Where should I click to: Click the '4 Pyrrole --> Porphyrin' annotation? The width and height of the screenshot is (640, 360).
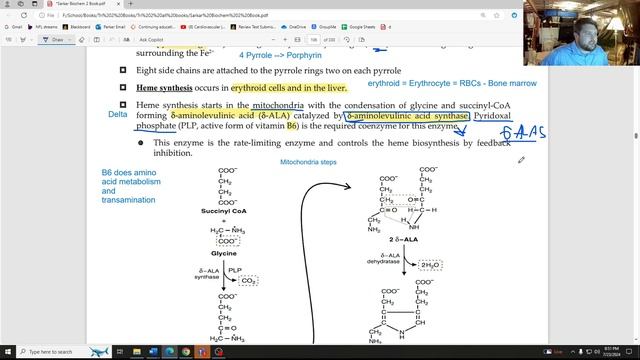[x=280, y=55]
